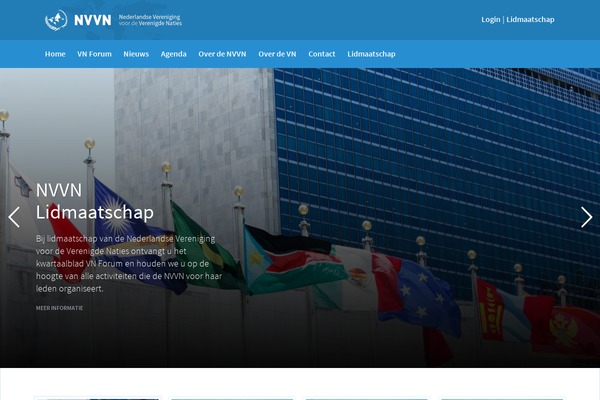Click the Nederlandse Vereniging voor de Verenigde Naties tagline
Screen dimensions: 600x400
point(150,20)
